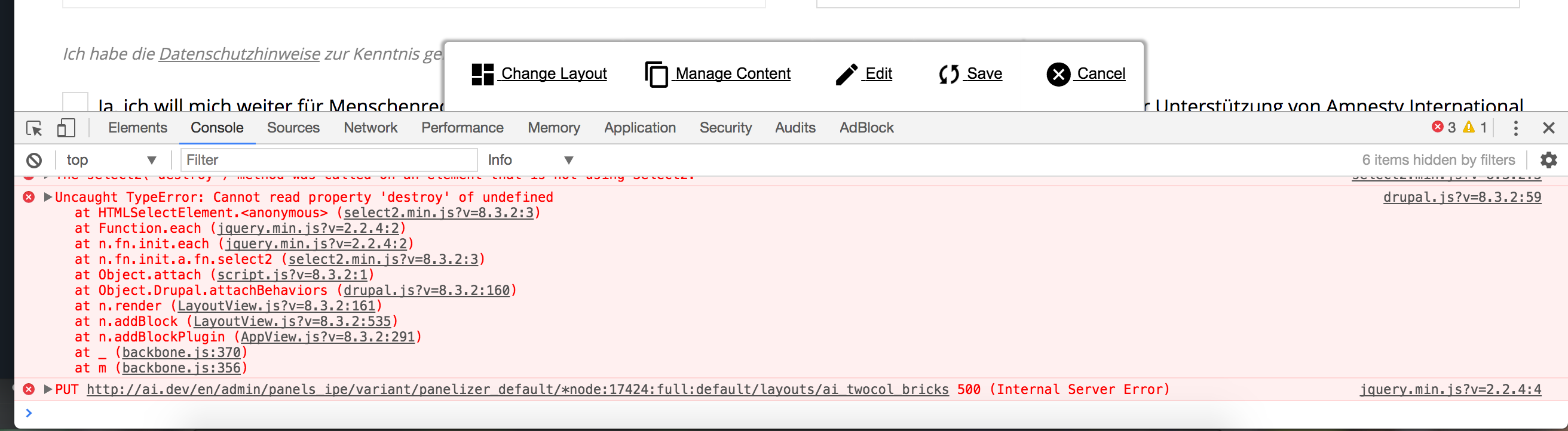Switch to the Network tab
The width and height of the screenshot is (1568, 431).
point(370,128)
